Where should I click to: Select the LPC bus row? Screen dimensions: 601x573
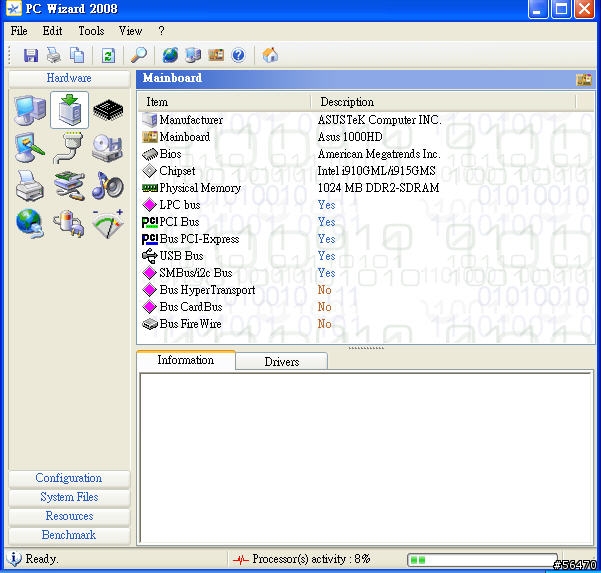click(366, 205)
